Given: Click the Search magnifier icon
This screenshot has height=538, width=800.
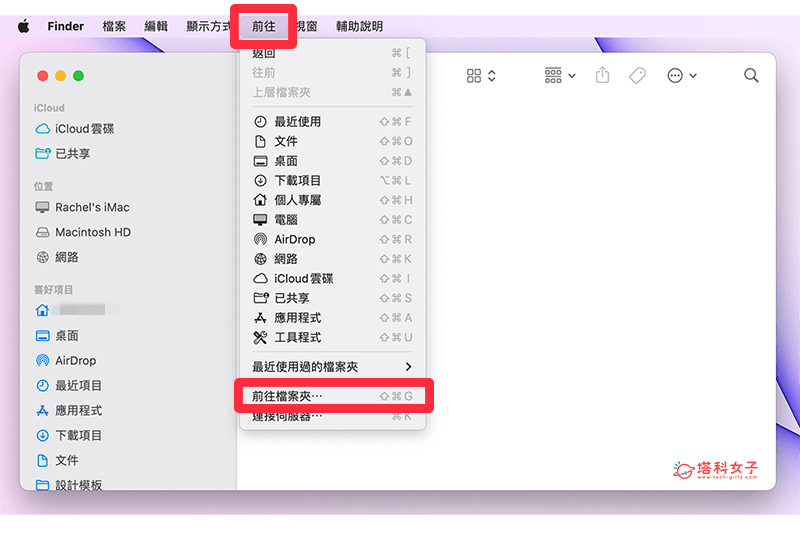Looking at the screenshot, I should (x=751, y=76).
